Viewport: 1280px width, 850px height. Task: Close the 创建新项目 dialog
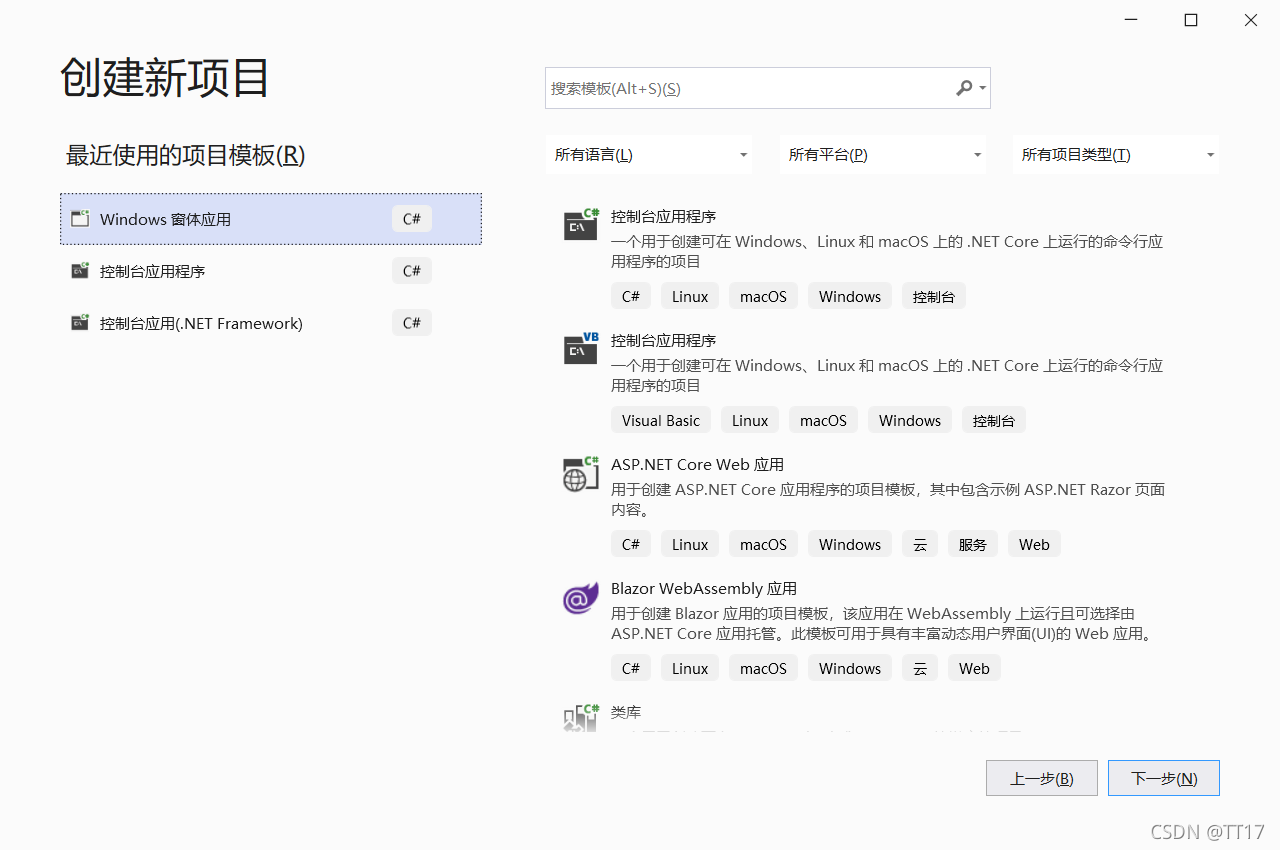click(x=1251, y=20)
